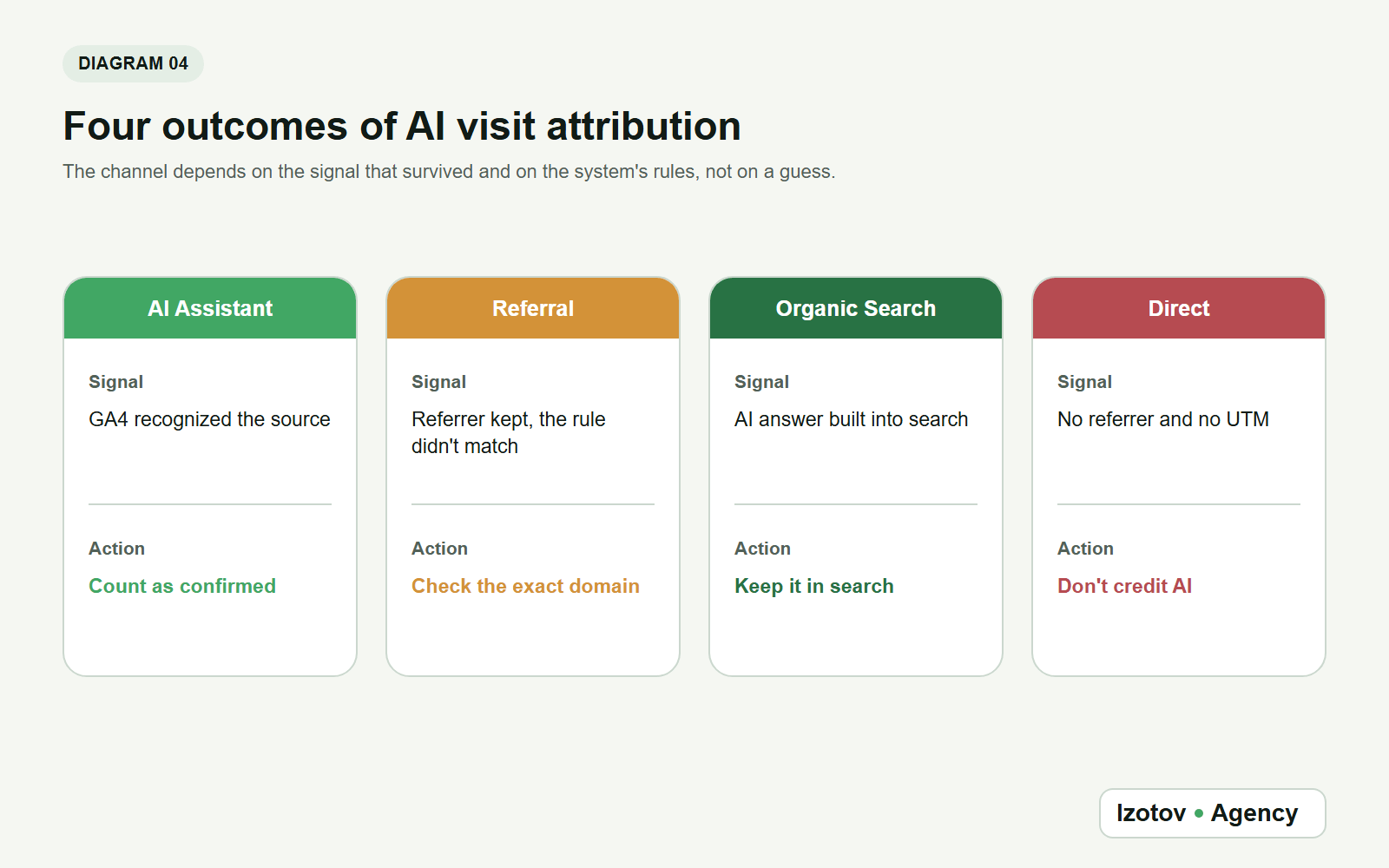Viewport: 1389px width, 868px height.
Task: Click the DIAGRAM 04 badge
Action: coord(133,63)
